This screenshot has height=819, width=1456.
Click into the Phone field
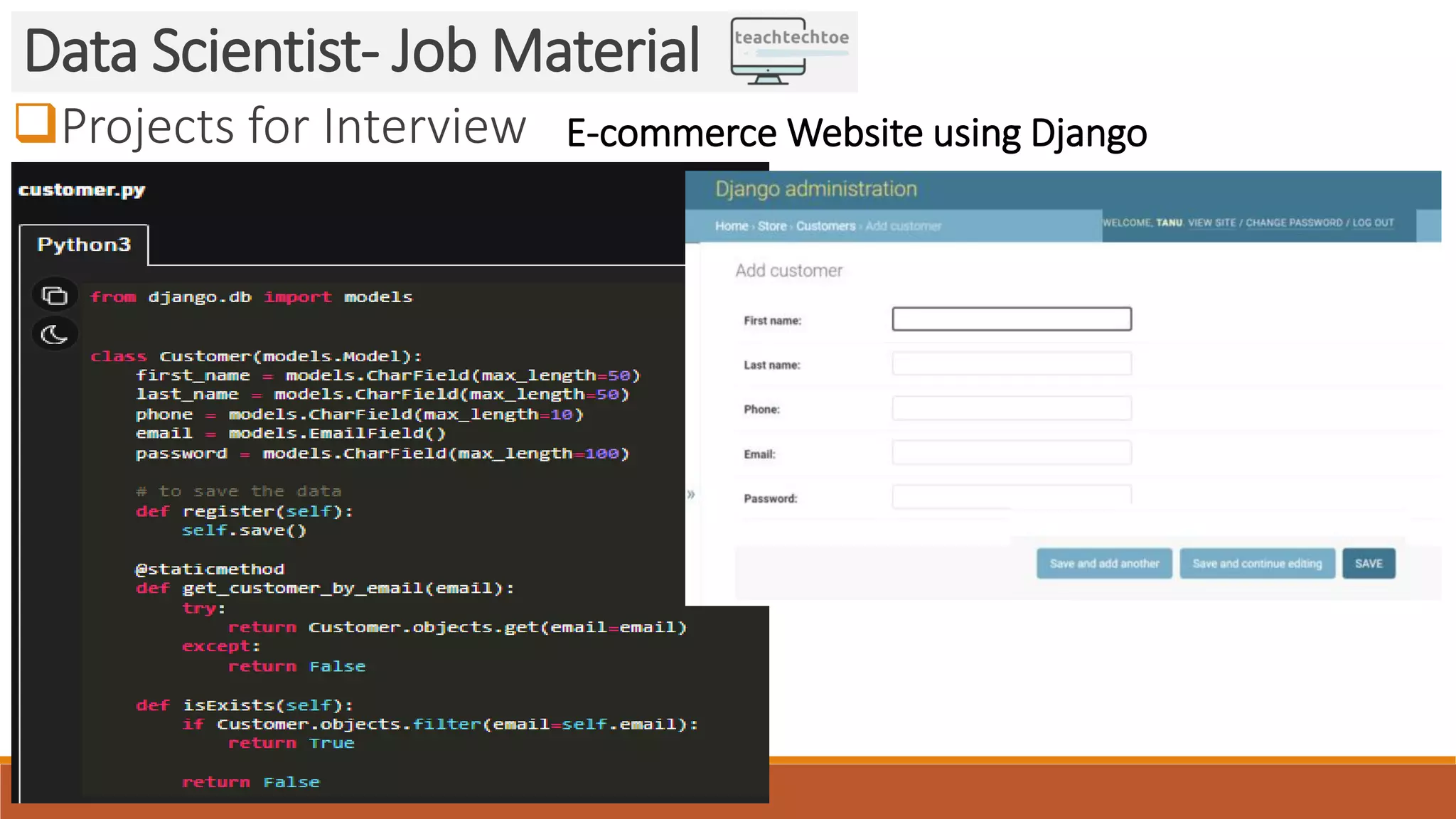(1012, 408)
